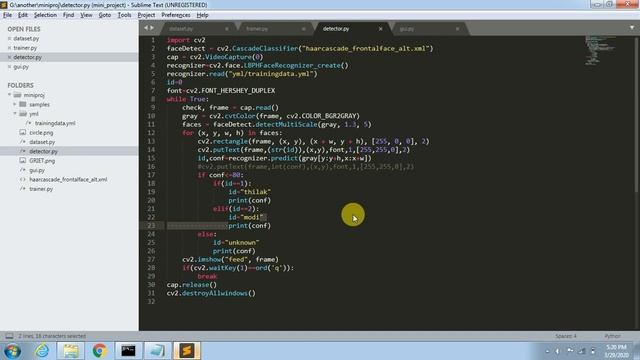Open the Command Prompt taskbar icon
The image size is (640, 360).
click(x=128, y=351)
